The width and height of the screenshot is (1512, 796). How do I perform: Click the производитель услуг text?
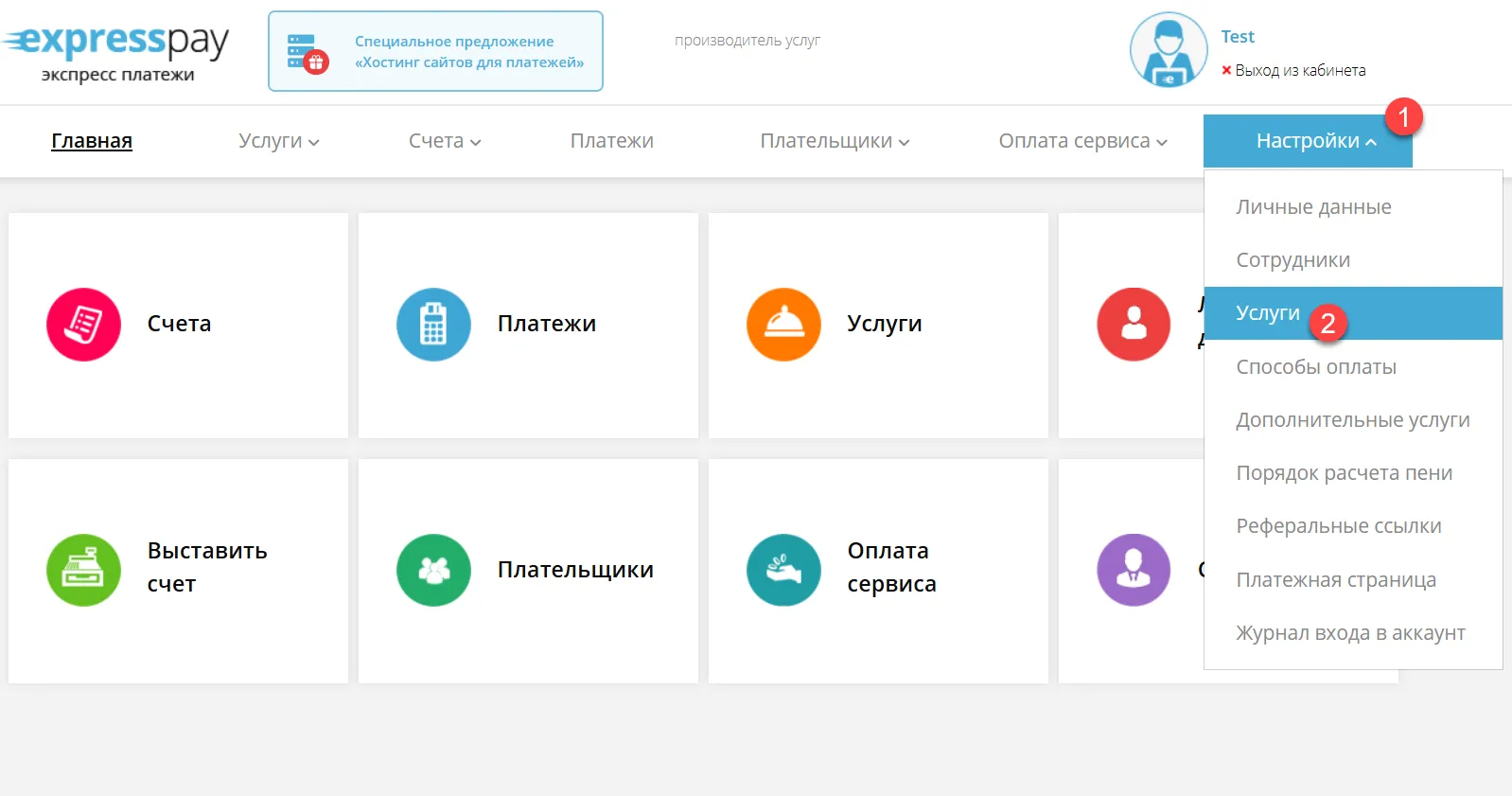[747, 41]
